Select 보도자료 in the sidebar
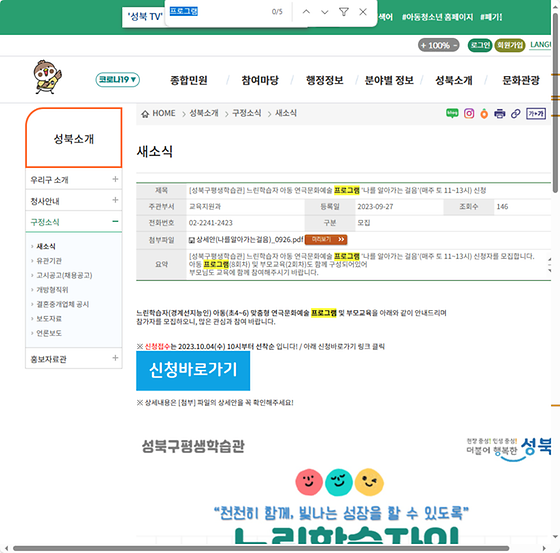The height and width of the screenshot is (553, 560). 49,318
